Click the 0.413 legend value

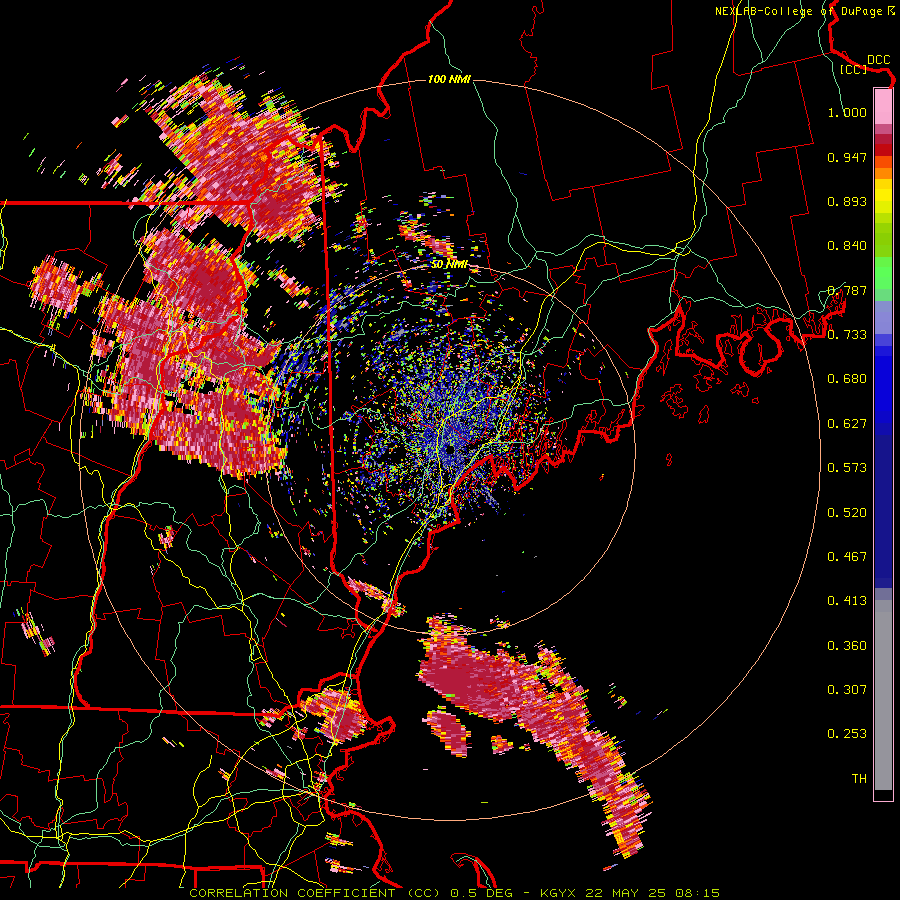click(847, 601)
